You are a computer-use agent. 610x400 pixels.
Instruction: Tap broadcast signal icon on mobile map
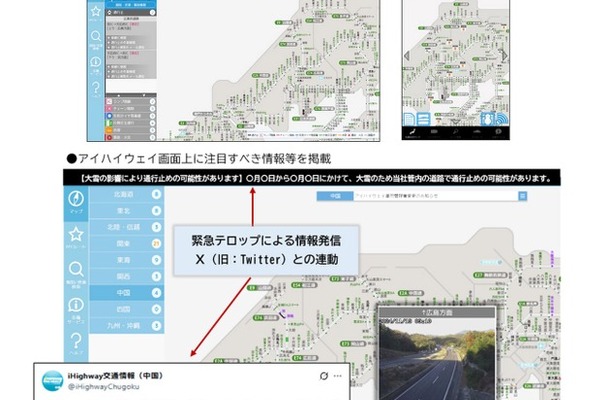coord(502,119)
